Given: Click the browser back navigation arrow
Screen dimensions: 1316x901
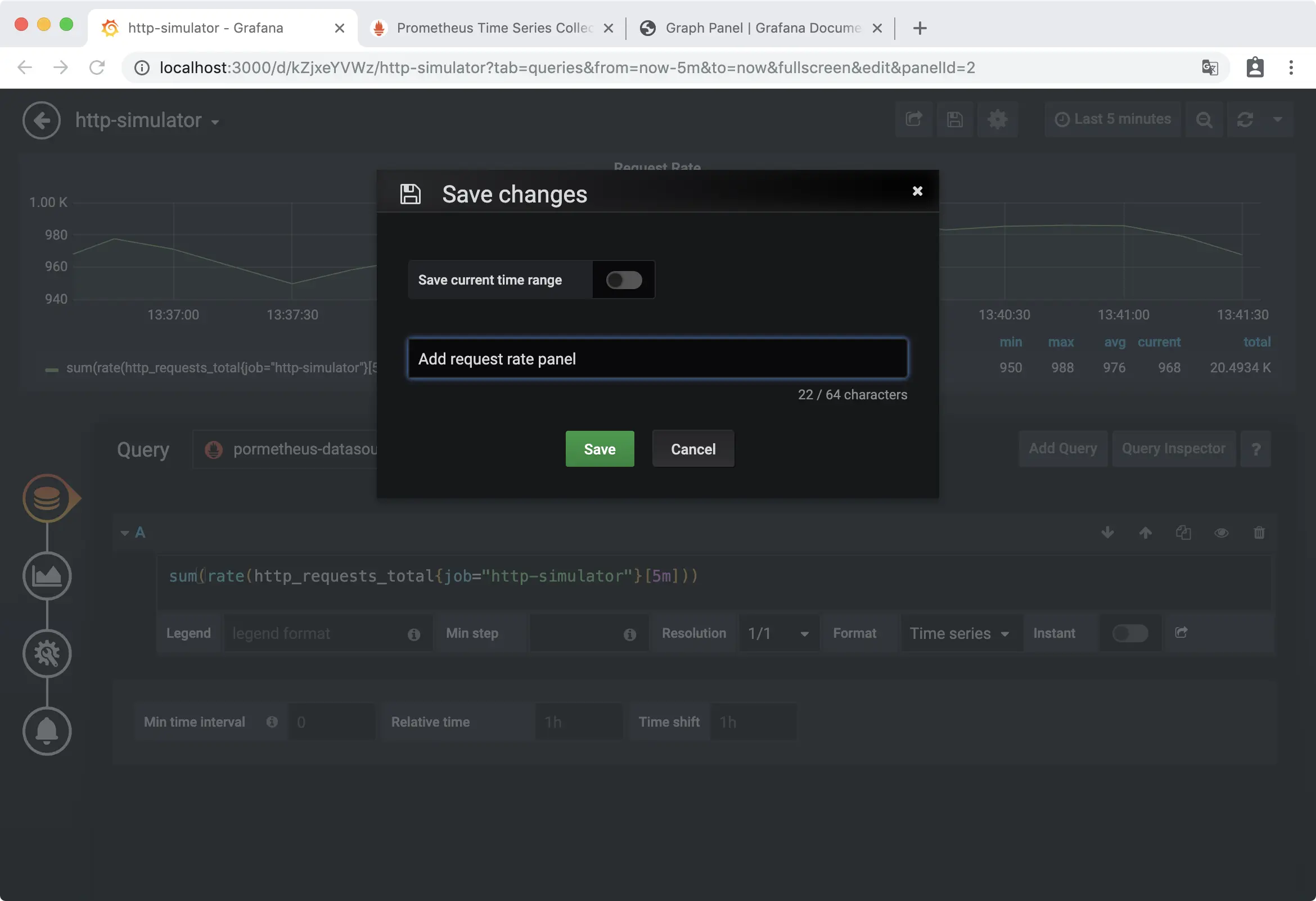Looking at the screenshot, I should pyautogui.click(x=24, y=67).
